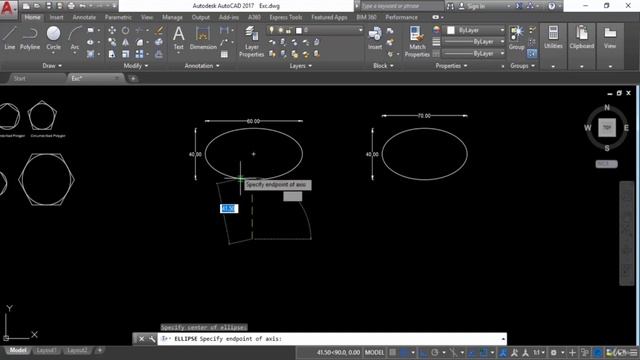This screenshot has width=640, height=360.
Task: Click the Array tool icon
Action: click(139, 54)
